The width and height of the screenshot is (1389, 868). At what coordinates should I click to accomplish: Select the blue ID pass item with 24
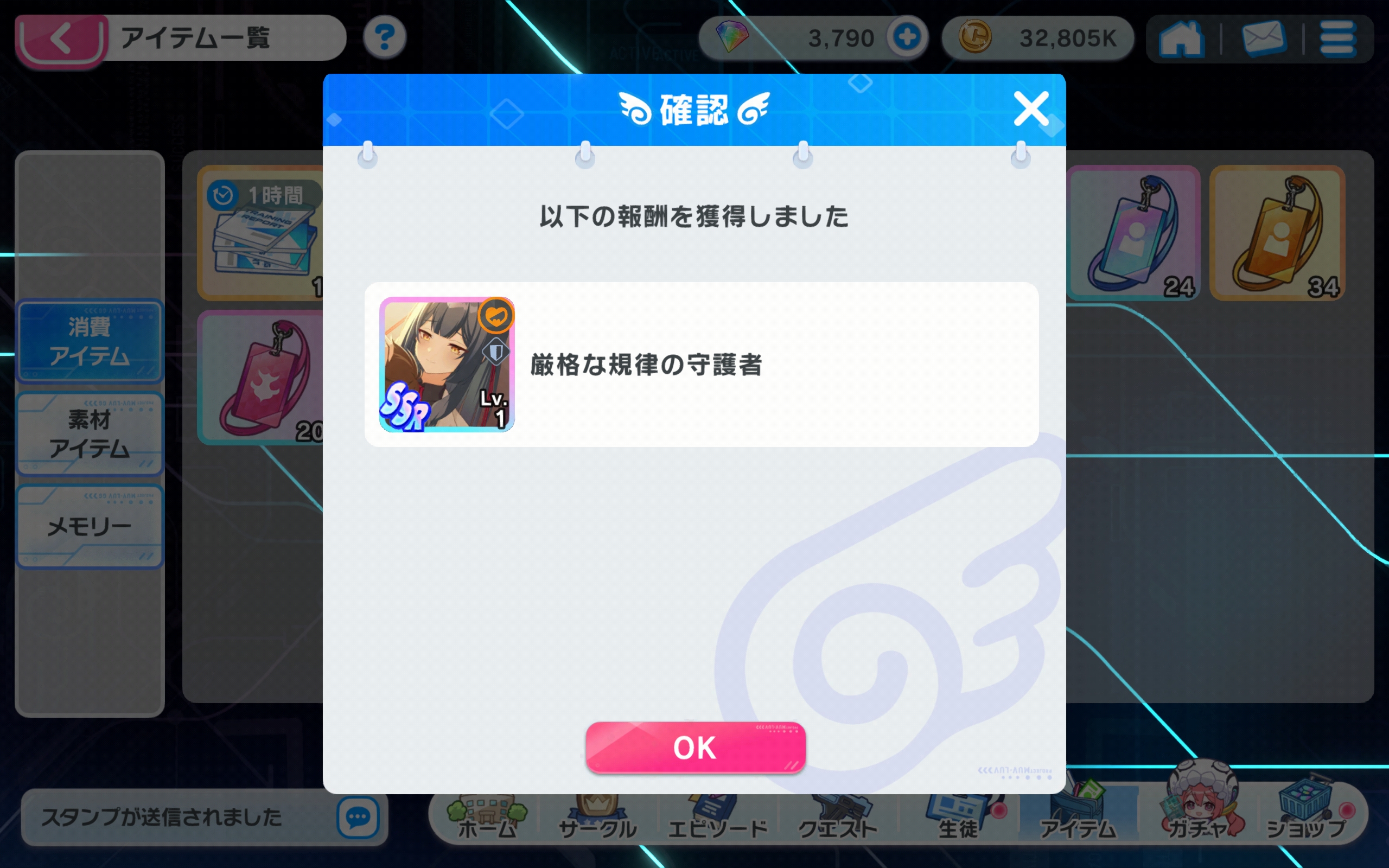click(x=1133, y=233)
